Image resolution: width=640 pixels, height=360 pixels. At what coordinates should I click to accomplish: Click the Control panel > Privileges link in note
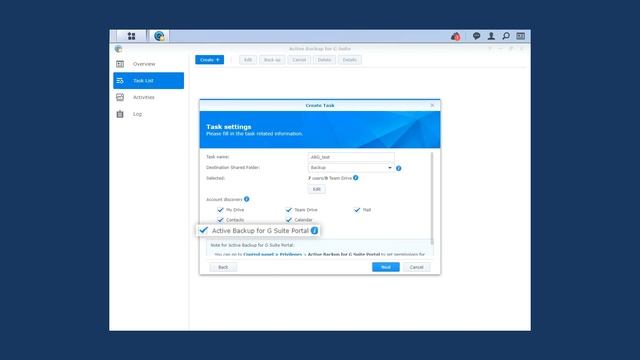click(x=273, y=254)
